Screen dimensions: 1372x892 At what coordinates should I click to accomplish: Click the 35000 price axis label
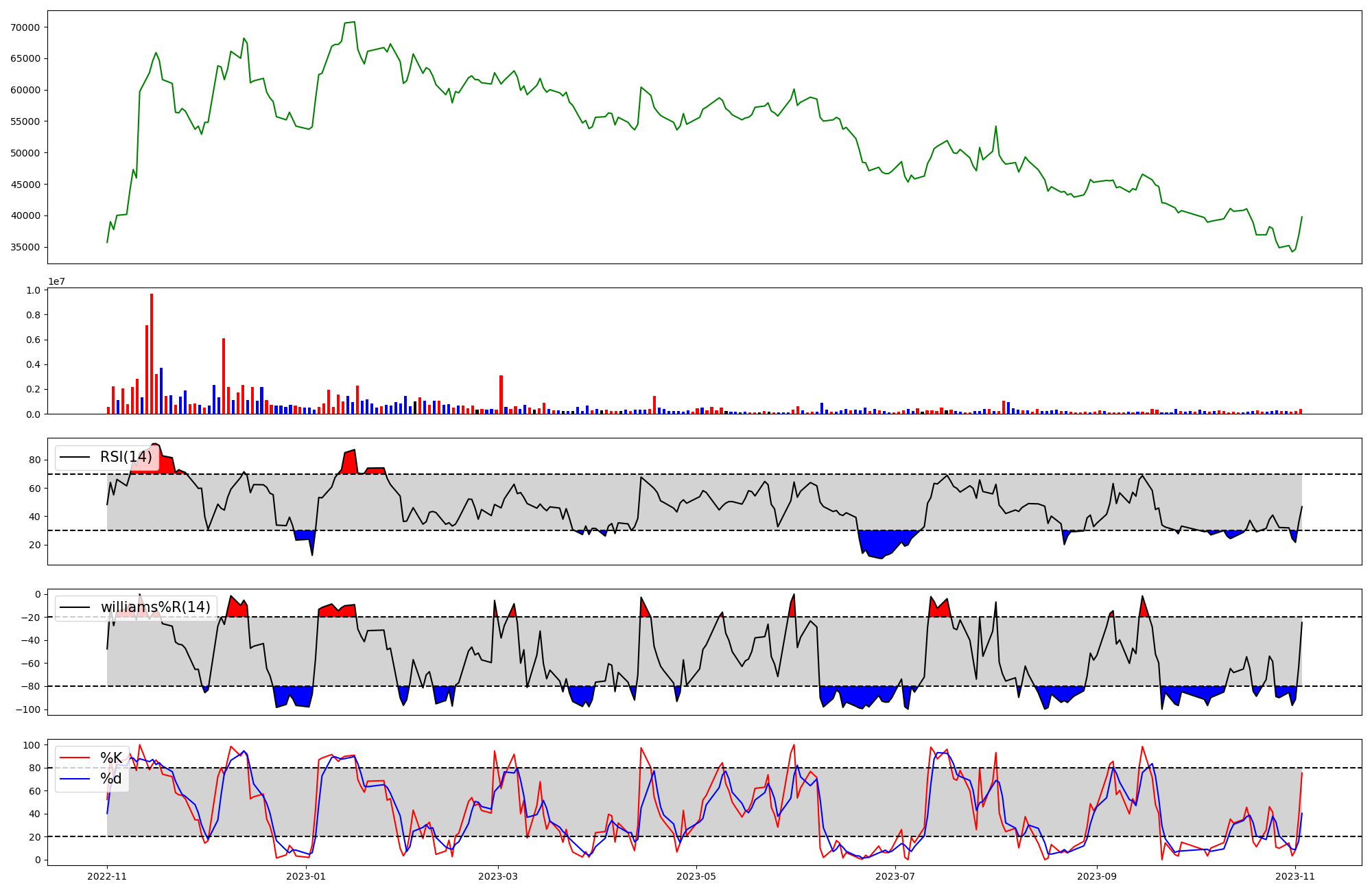point(25,247)
